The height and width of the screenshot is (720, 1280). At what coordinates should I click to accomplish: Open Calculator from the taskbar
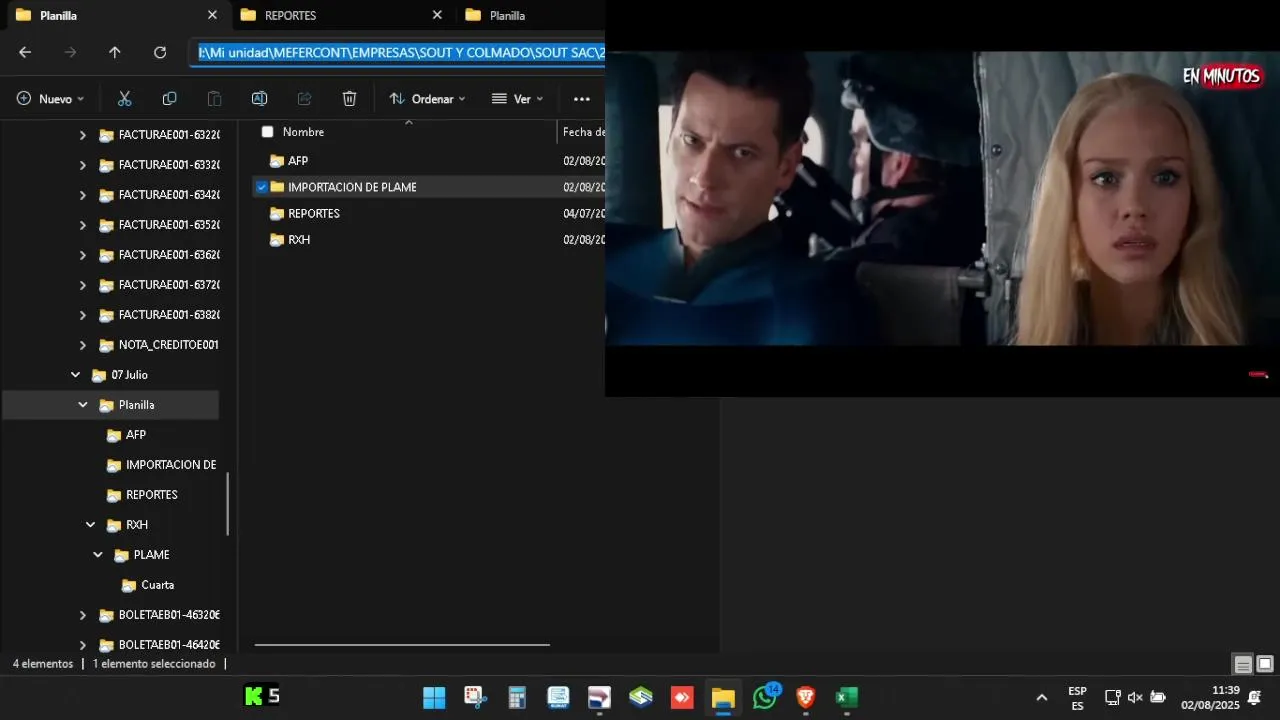coord(517,697)
